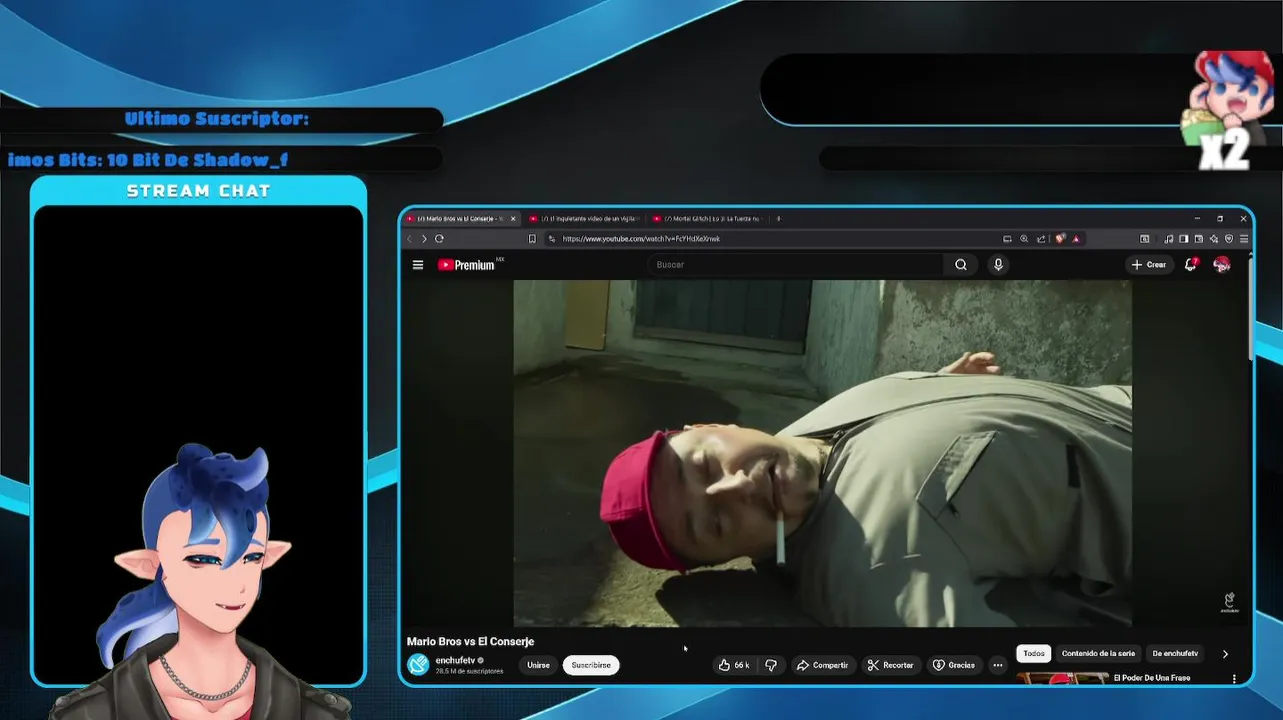Go back with browser back arrow
The width and height of the screenshot is (1283, 720).
(x=409, y=239)
